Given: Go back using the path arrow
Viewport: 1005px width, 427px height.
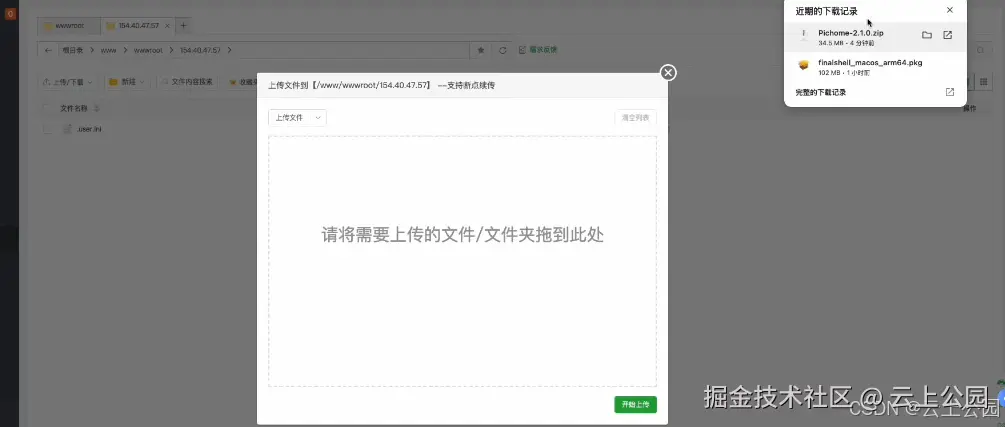Looking at the screenshot, I should coord(48,50).
